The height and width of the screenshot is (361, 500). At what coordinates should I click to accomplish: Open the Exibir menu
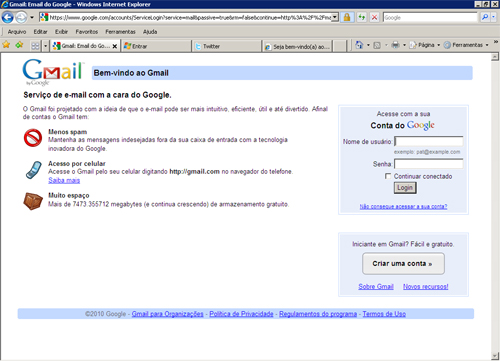coord(61,32)
